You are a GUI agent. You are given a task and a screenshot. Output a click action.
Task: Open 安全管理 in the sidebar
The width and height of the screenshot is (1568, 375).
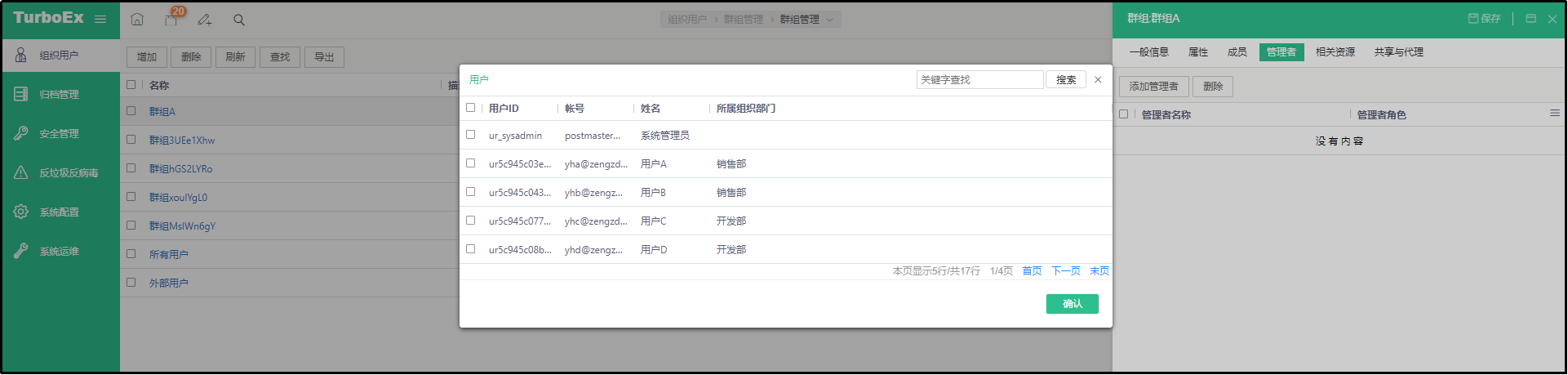click(59, 134)
